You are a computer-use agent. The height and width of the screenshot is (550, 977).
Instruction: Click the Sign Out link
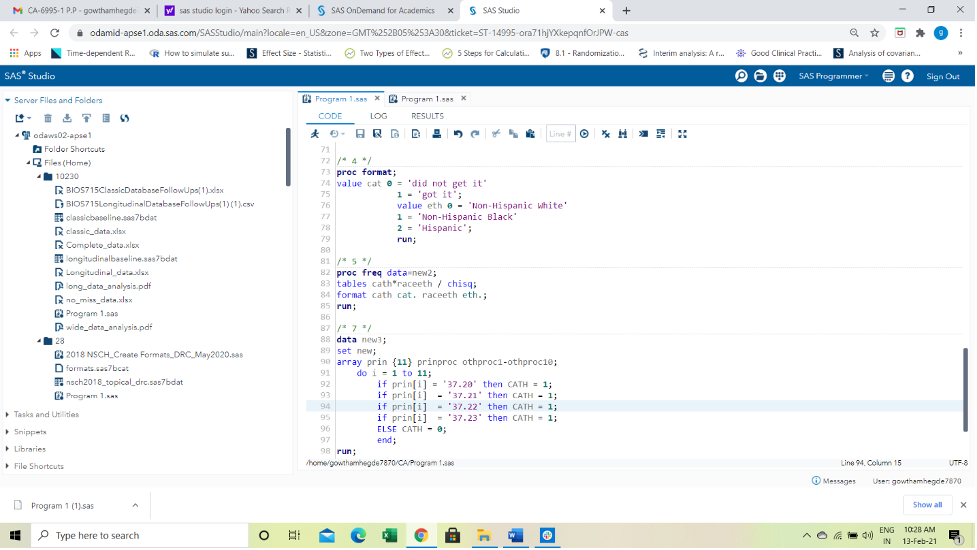942,76
